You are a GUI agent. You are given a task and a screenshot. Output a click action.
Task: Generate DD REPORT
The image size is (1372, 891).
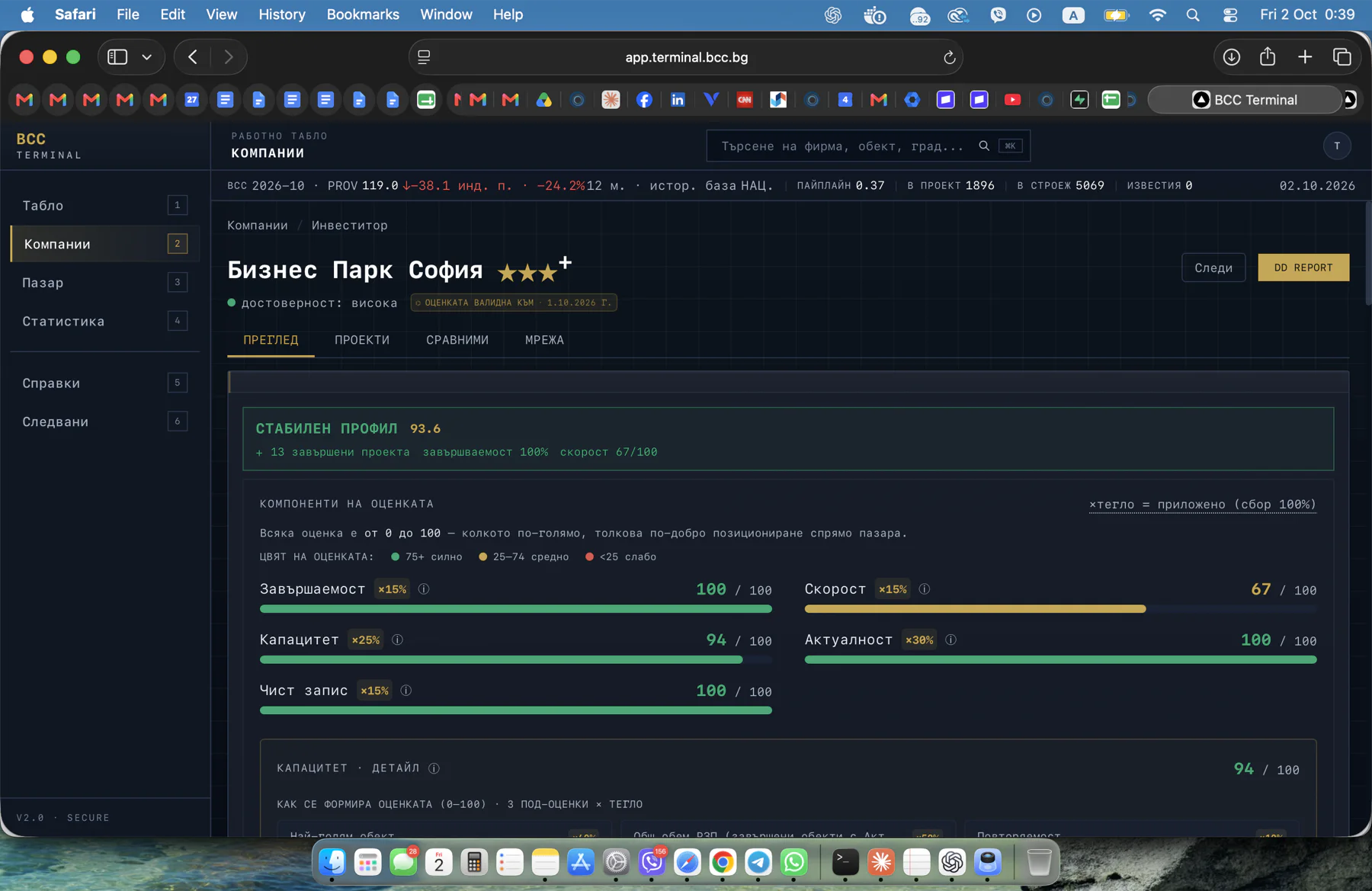[x=1303, y=268]
